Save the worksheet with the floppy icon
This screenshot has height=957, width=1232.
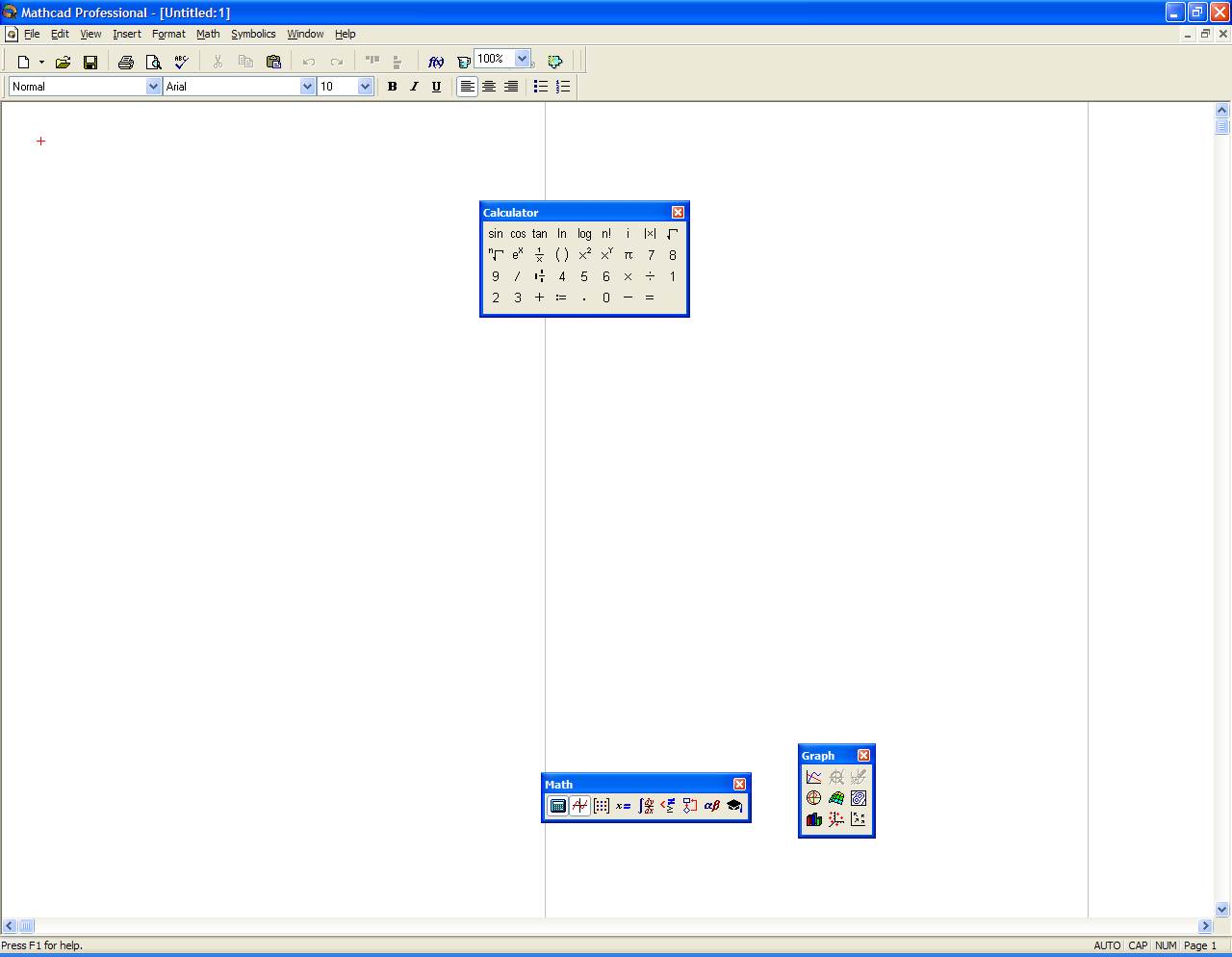click(x=90, y=62)
